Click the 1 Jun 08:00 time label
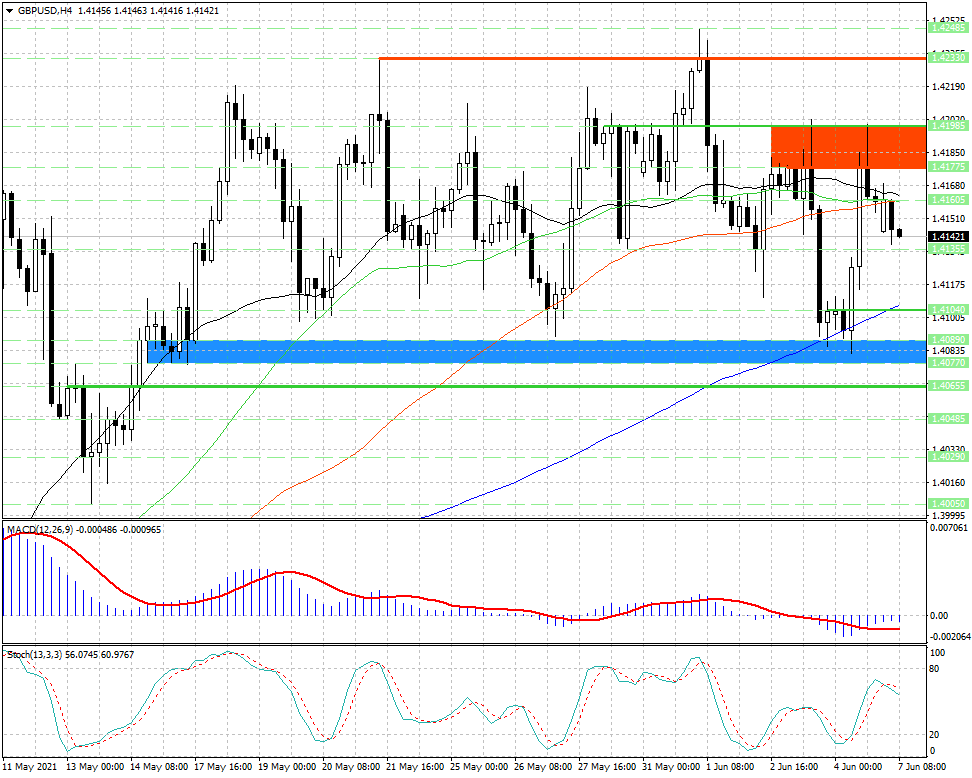This screenshot has height=778, width=972. click(x=730, y=767)
